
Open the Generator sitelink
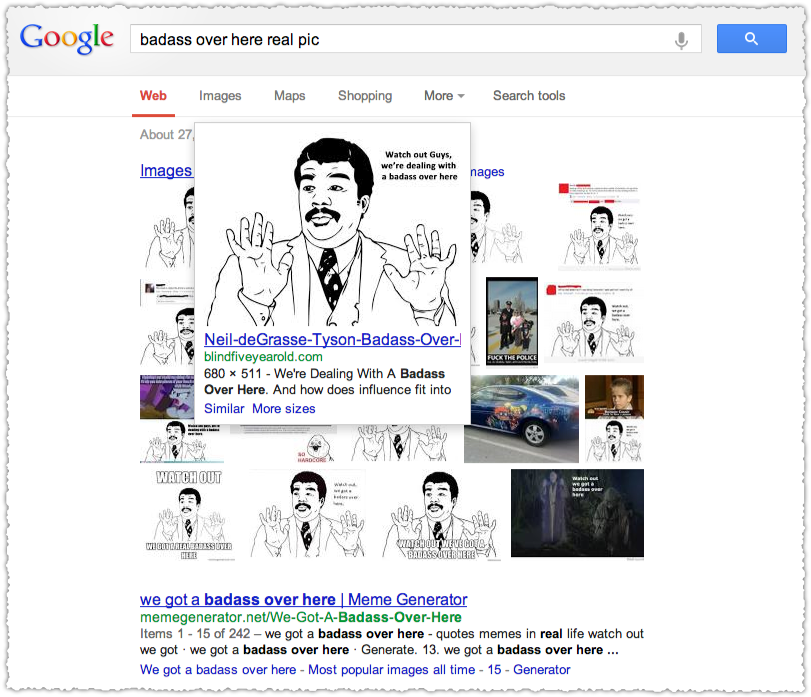point(542,670)
